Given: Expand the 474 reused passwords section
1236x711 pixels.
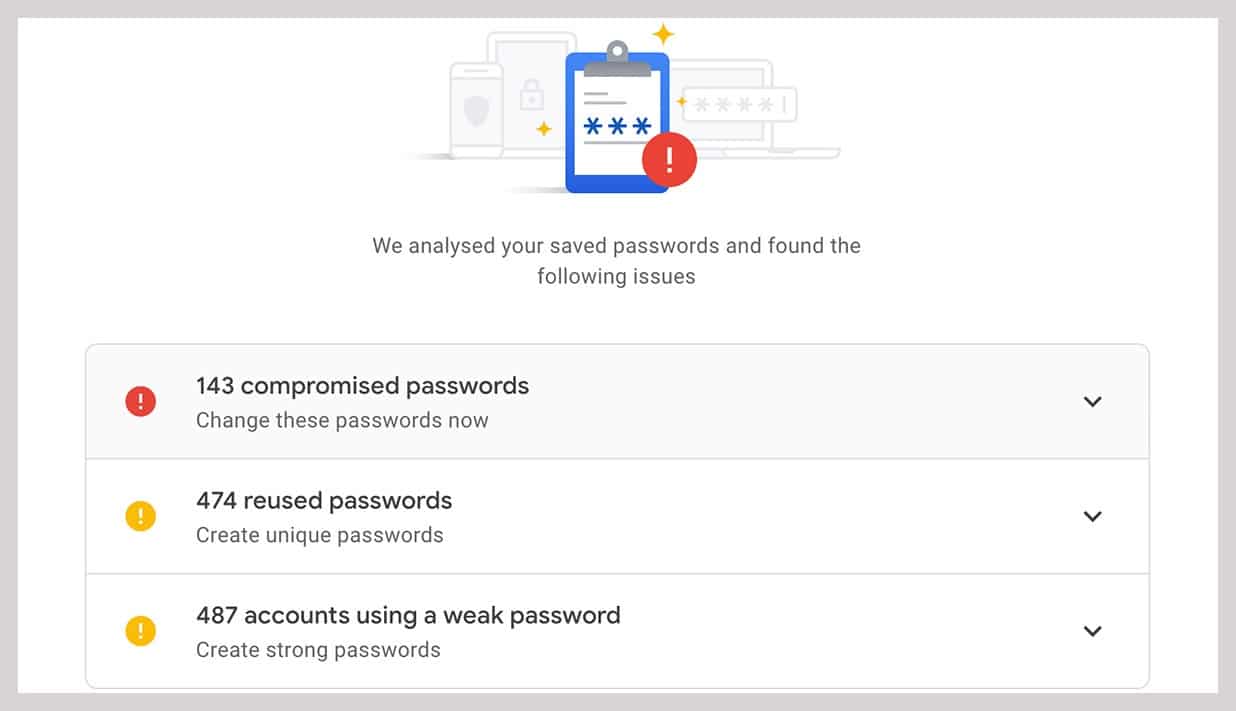Looking at the screenshot, I should [x=1093, y=516].
